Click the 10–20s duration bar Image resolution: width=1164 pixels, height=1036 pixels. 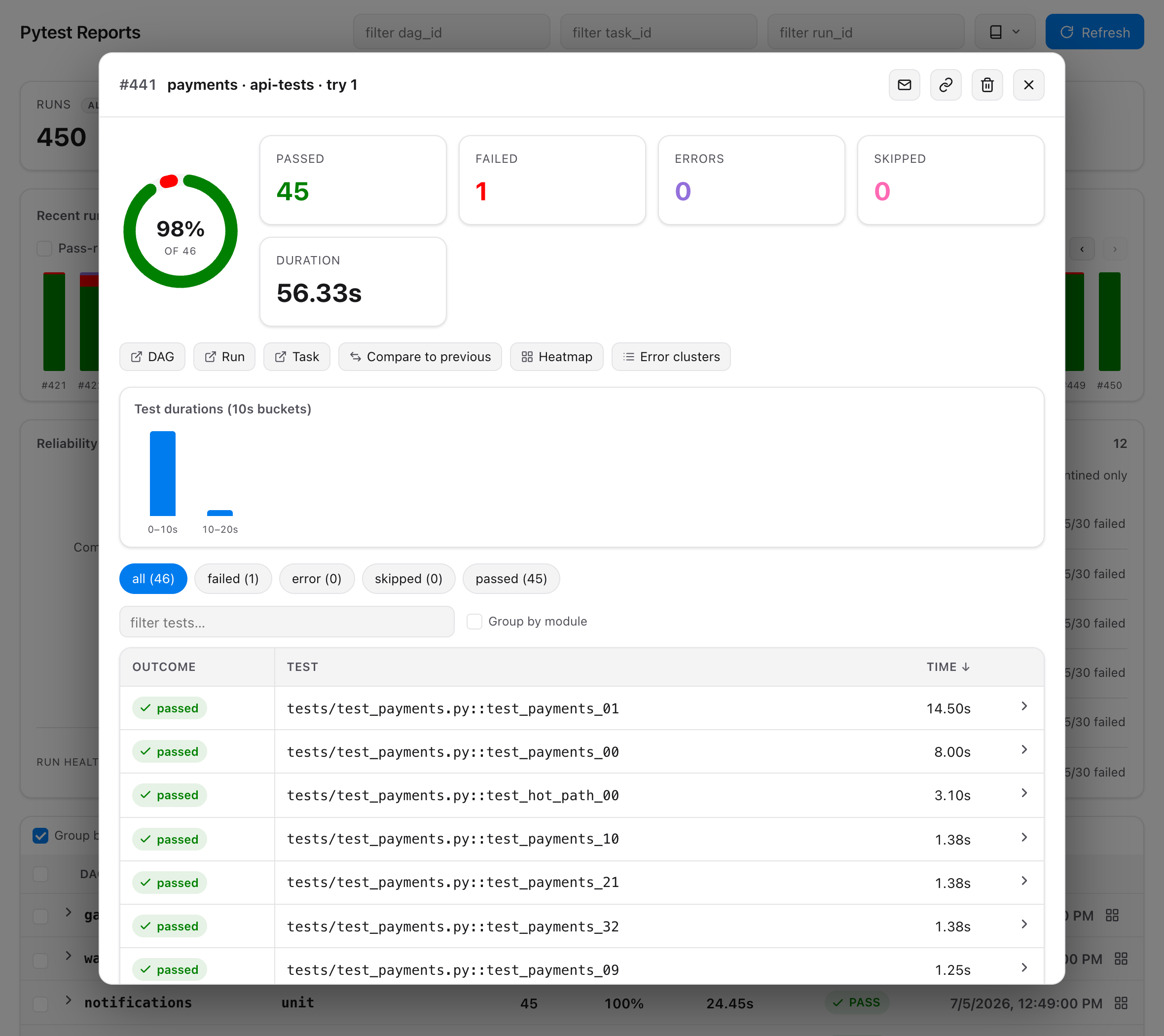(220, 513)
